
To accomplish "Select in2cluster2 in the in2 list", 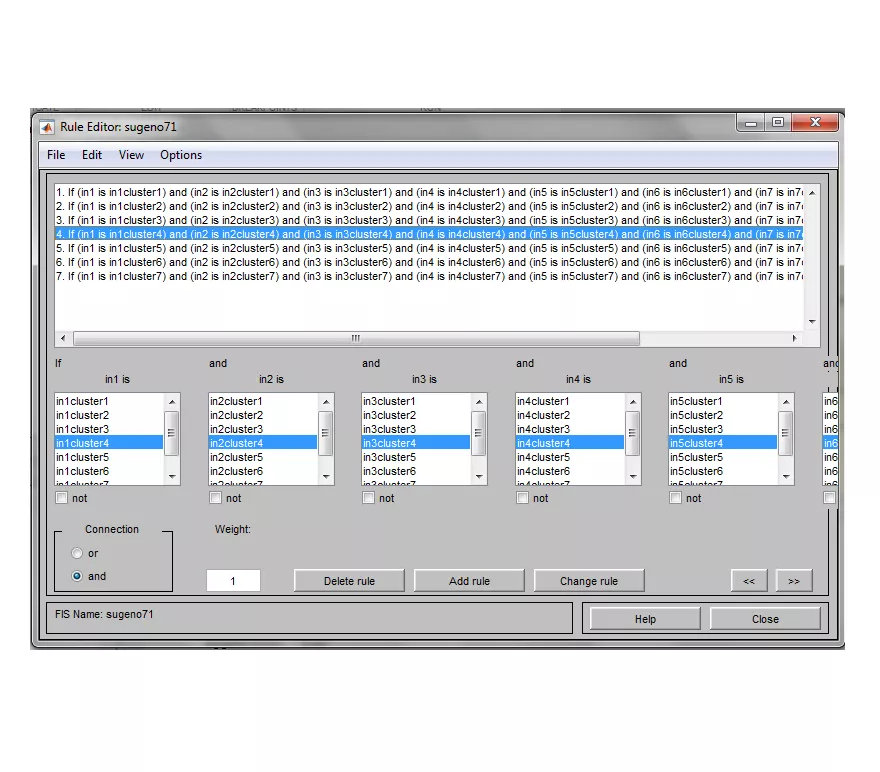I will [236, 415].
